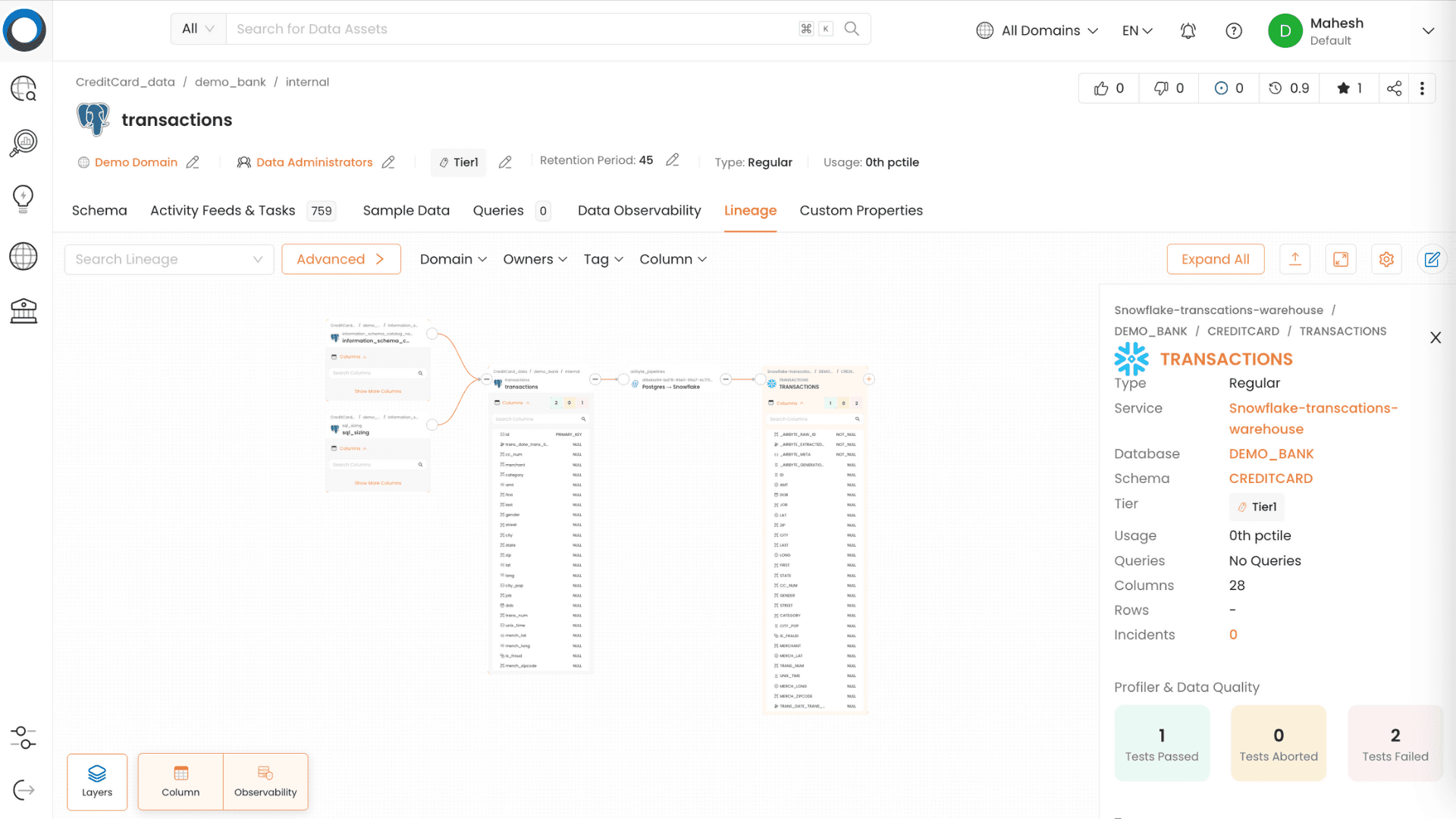Open the Insights lightbulb sidebar icon
1456x819 pixels.
pyautogui.click(x=24, y=199)
